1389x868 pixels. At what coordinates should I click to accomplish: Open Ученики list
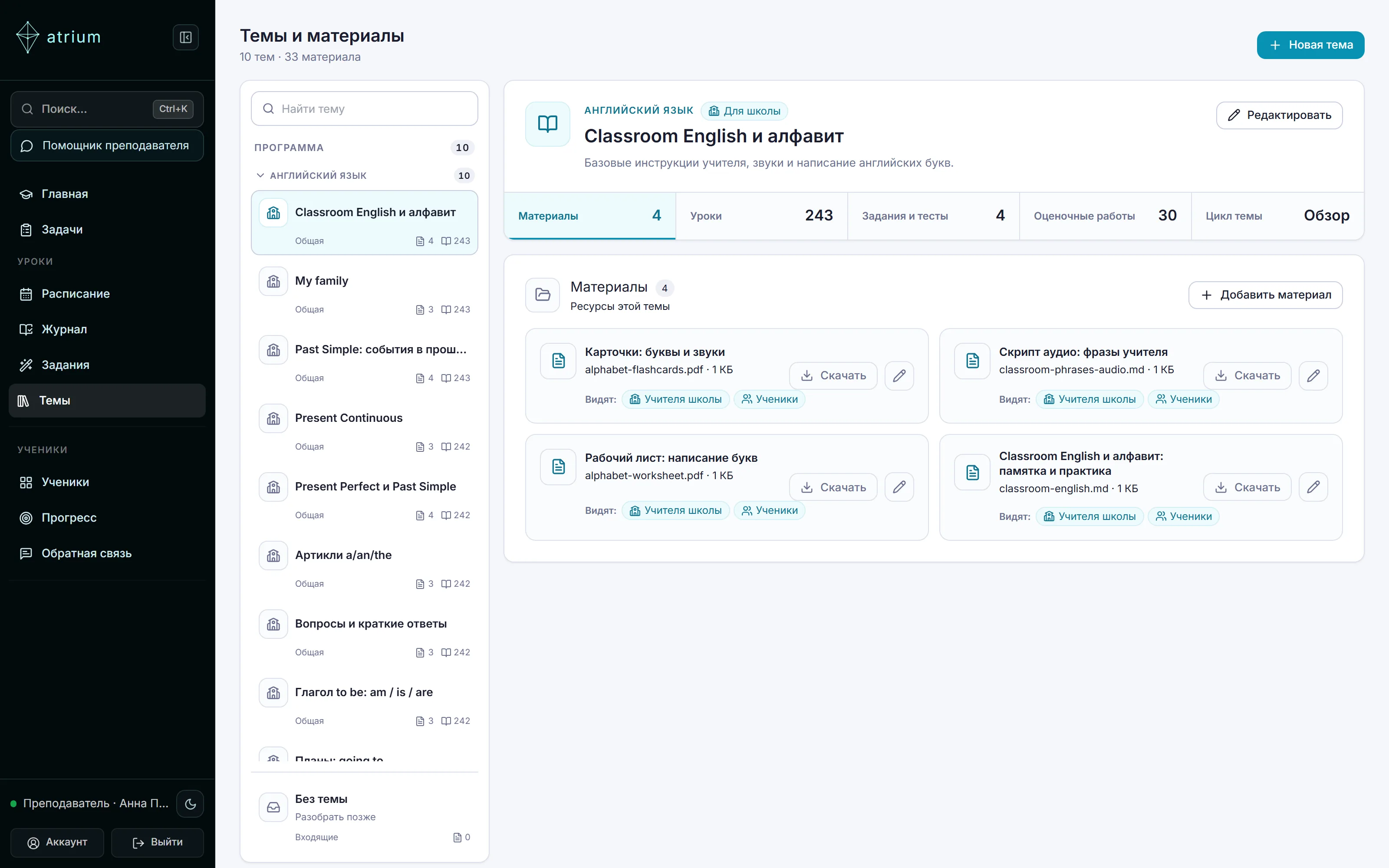pos(107,482)
